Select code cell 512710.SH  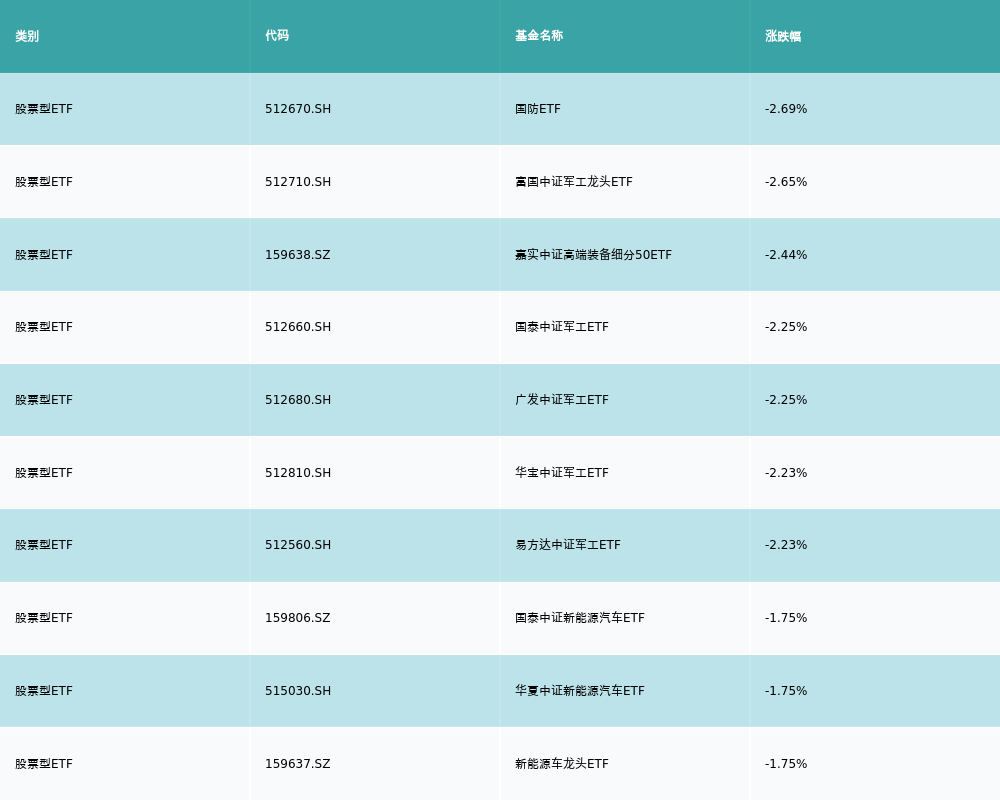(298, 182)
